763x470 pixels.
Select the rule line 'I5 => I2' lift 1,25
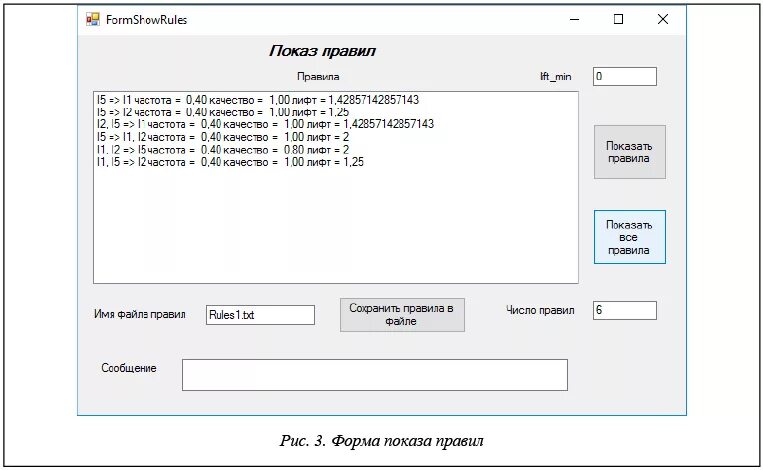point(223,112)
